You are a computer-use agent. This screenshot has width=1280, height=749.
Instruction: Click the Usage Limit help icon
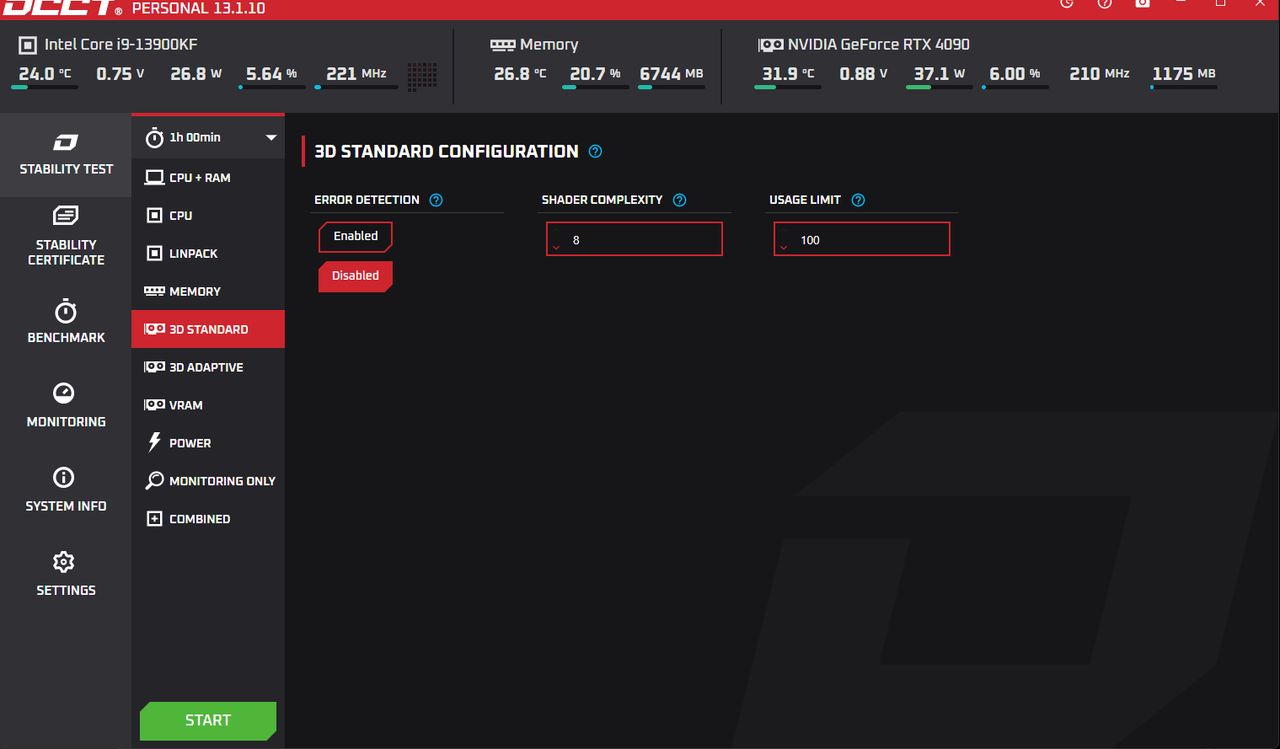[x=858, y=200]
